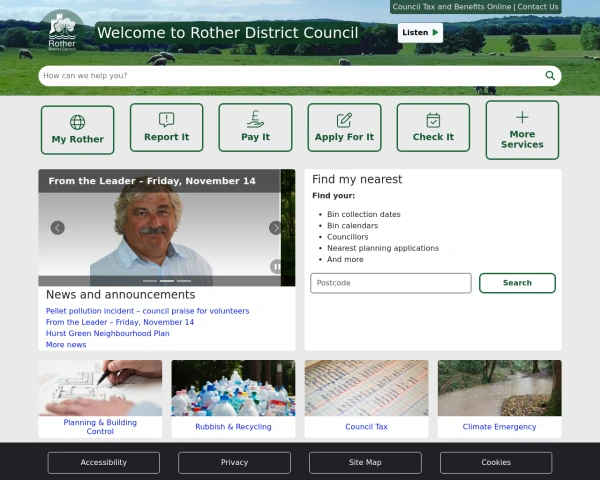Choose the Apply For It pencil icon
The height and width of the screenshot is (480, 600).
tap(344, 120)
